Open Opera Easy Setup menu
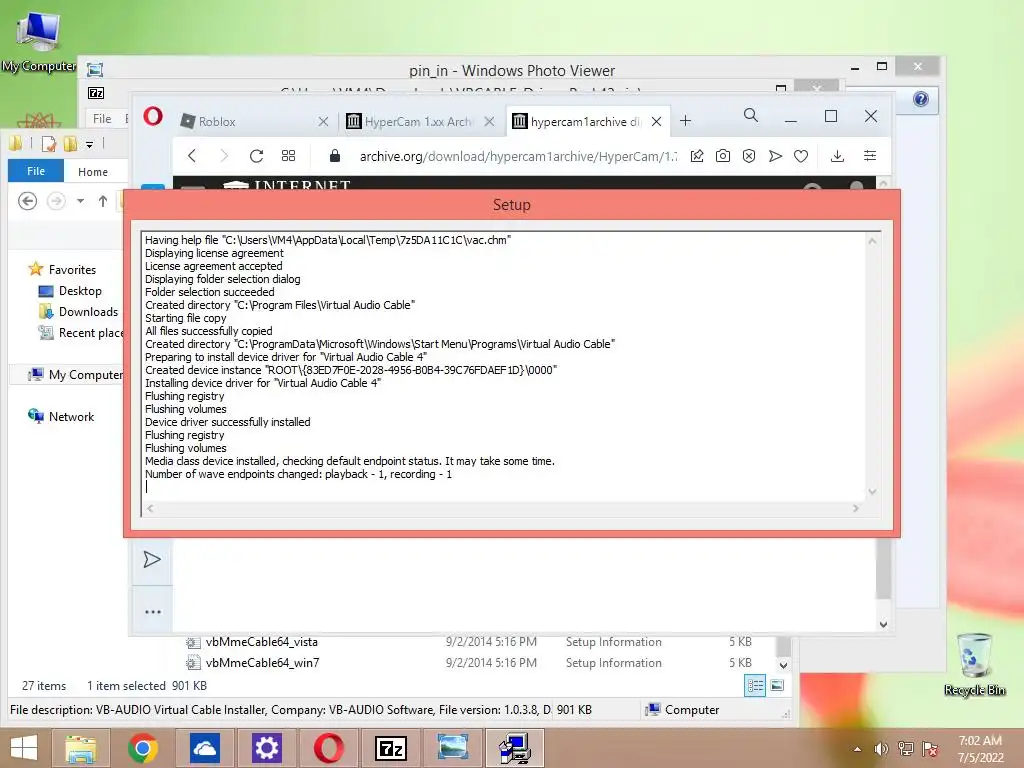 pyautogui.click(x=870, y=156)
